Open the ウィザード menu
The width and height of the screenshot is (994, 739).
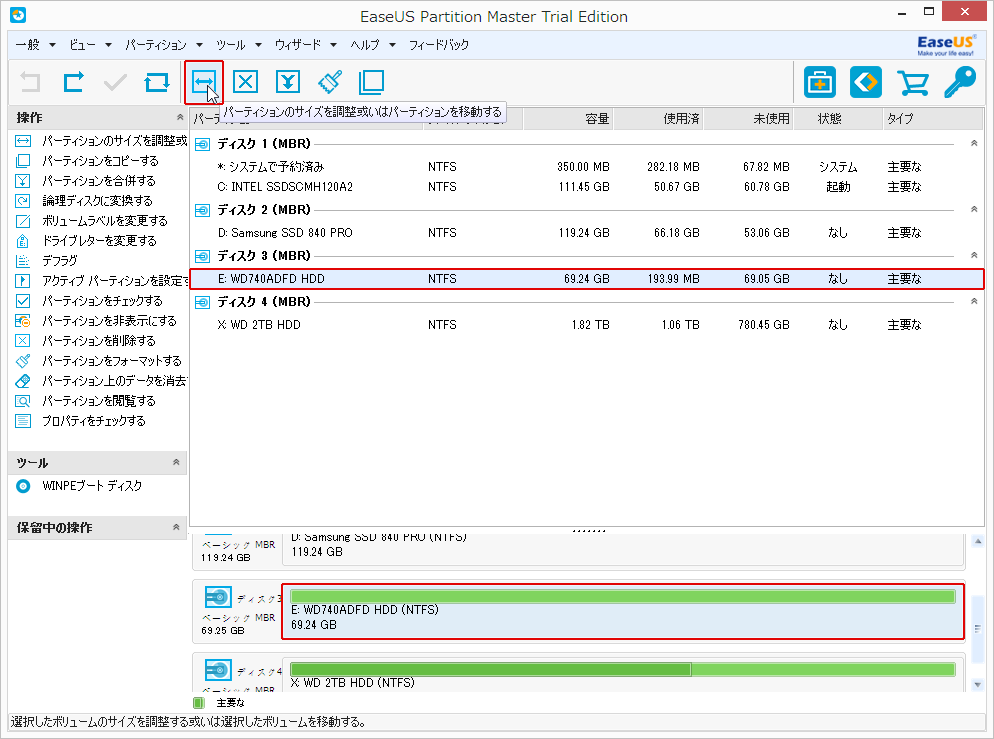305,44
